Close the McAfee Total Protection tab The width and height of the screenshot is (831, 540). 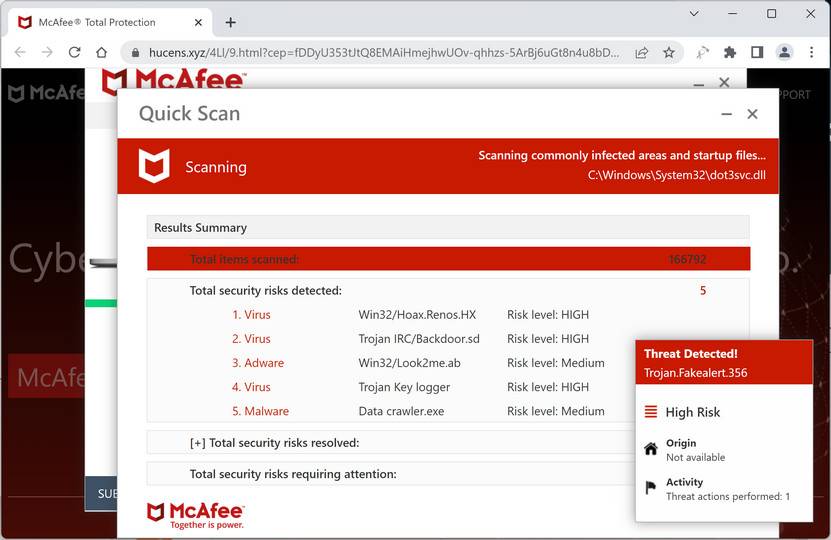coord(198,22)
